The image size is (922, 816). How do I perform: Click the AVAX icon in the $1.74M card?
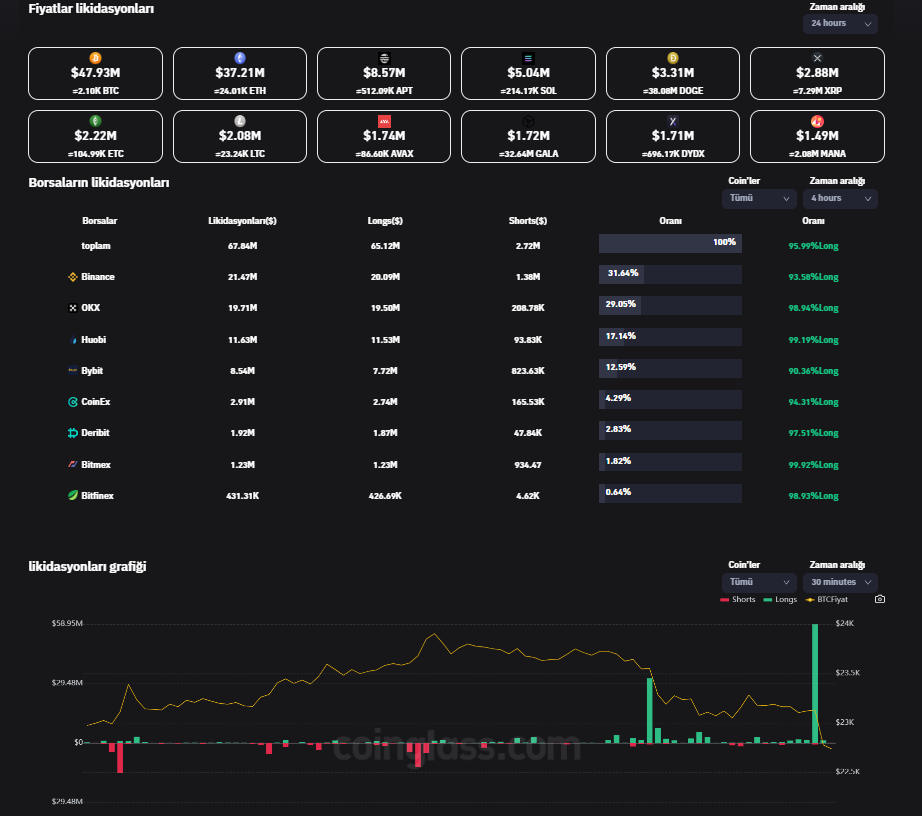point(384,121)
